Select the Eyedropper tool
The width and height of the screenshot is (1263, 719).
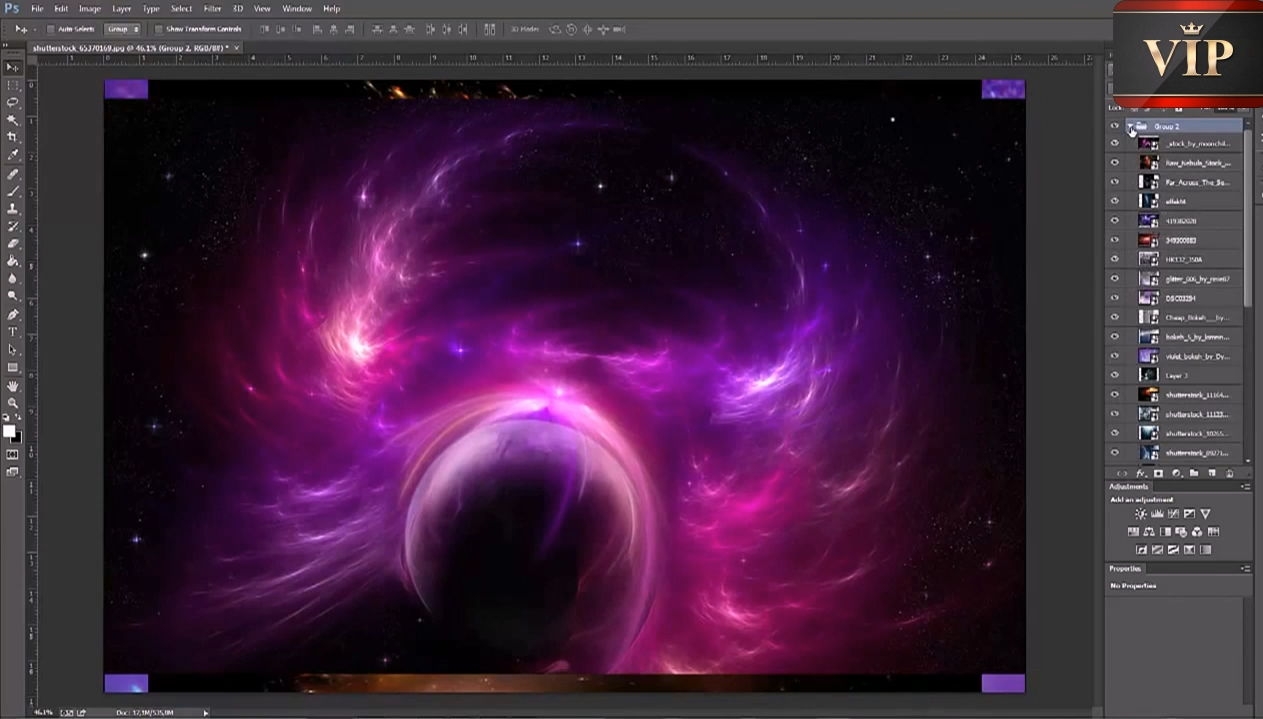(x=12, y=155)
